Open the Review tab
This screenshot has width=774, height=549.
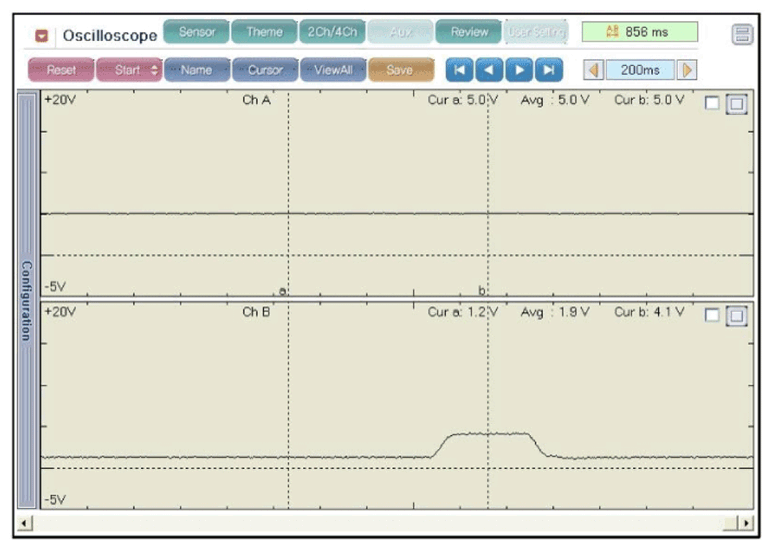[x=468, y=32]
